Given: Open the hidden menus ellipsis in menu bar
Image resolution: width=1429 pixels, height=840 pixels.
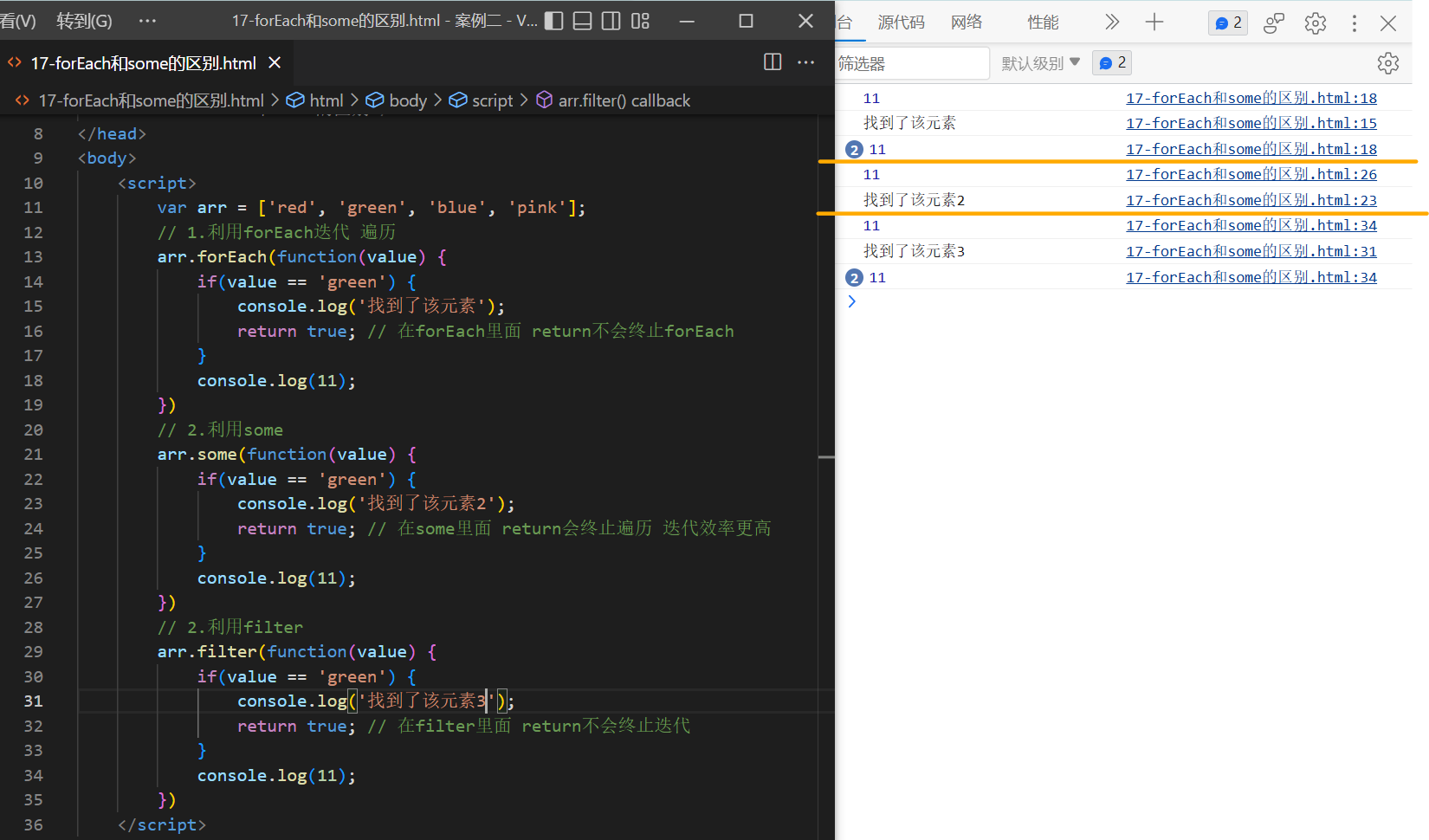Looking at the screenshot, I should 147,21.
